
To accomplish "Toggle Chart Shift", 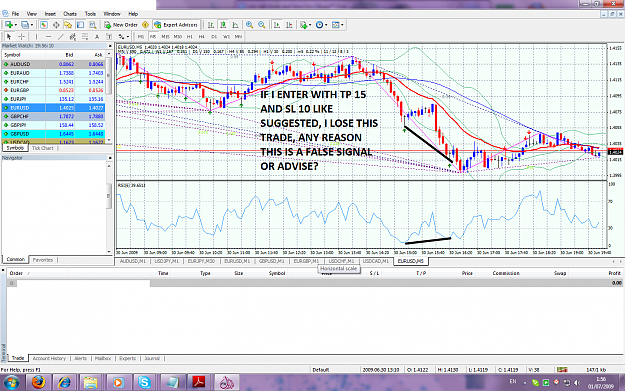I will click(x=289, y=25).
